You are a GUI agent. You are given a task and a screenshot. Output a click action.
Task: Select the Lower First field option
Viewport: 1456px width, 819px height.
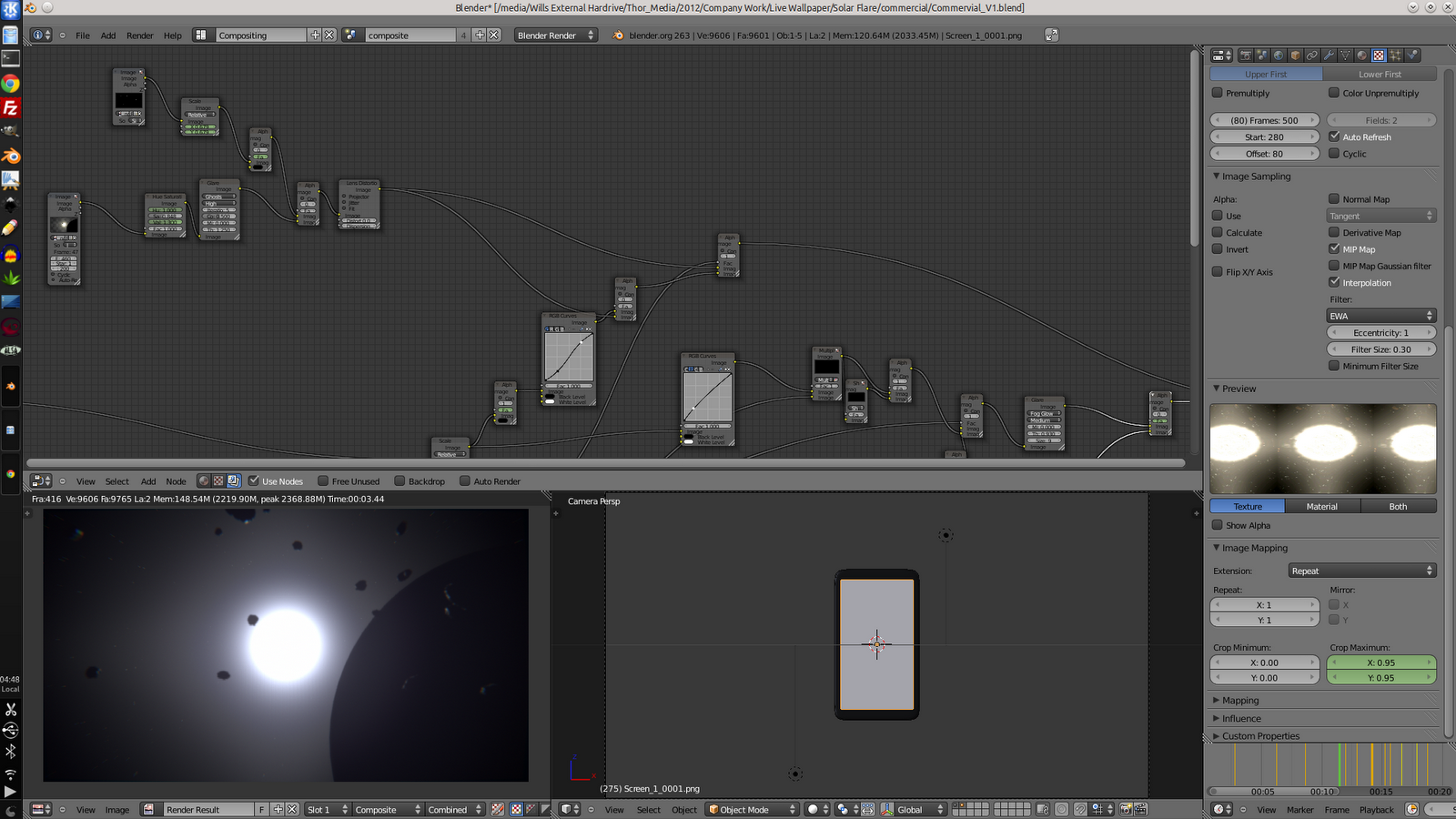point(1380,74)
